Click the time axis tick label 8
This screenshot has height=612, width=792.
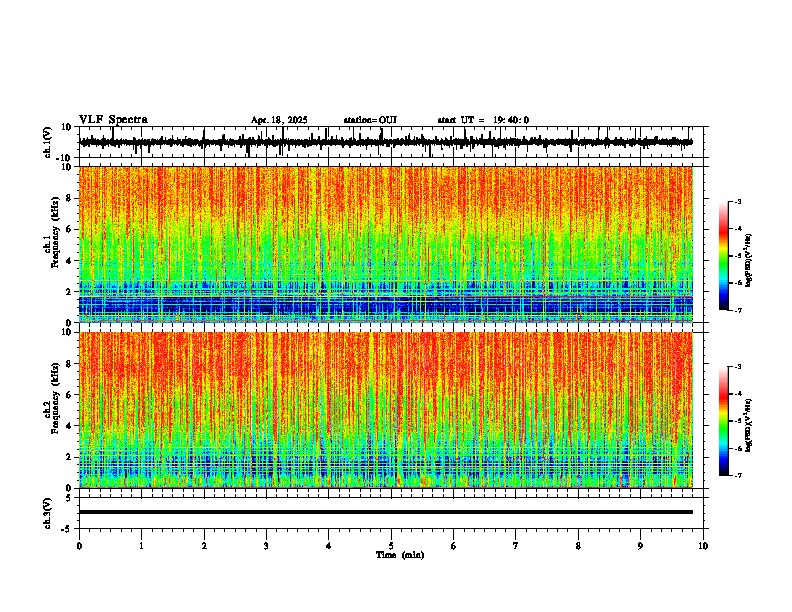coord(578,546)
